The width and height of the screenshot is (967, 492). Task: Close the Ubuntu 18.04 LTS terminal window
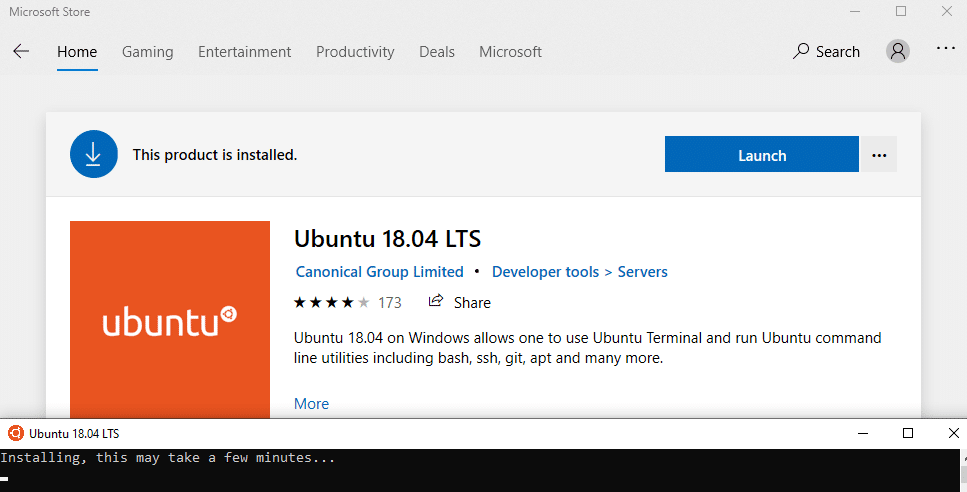tap(953, 433)
